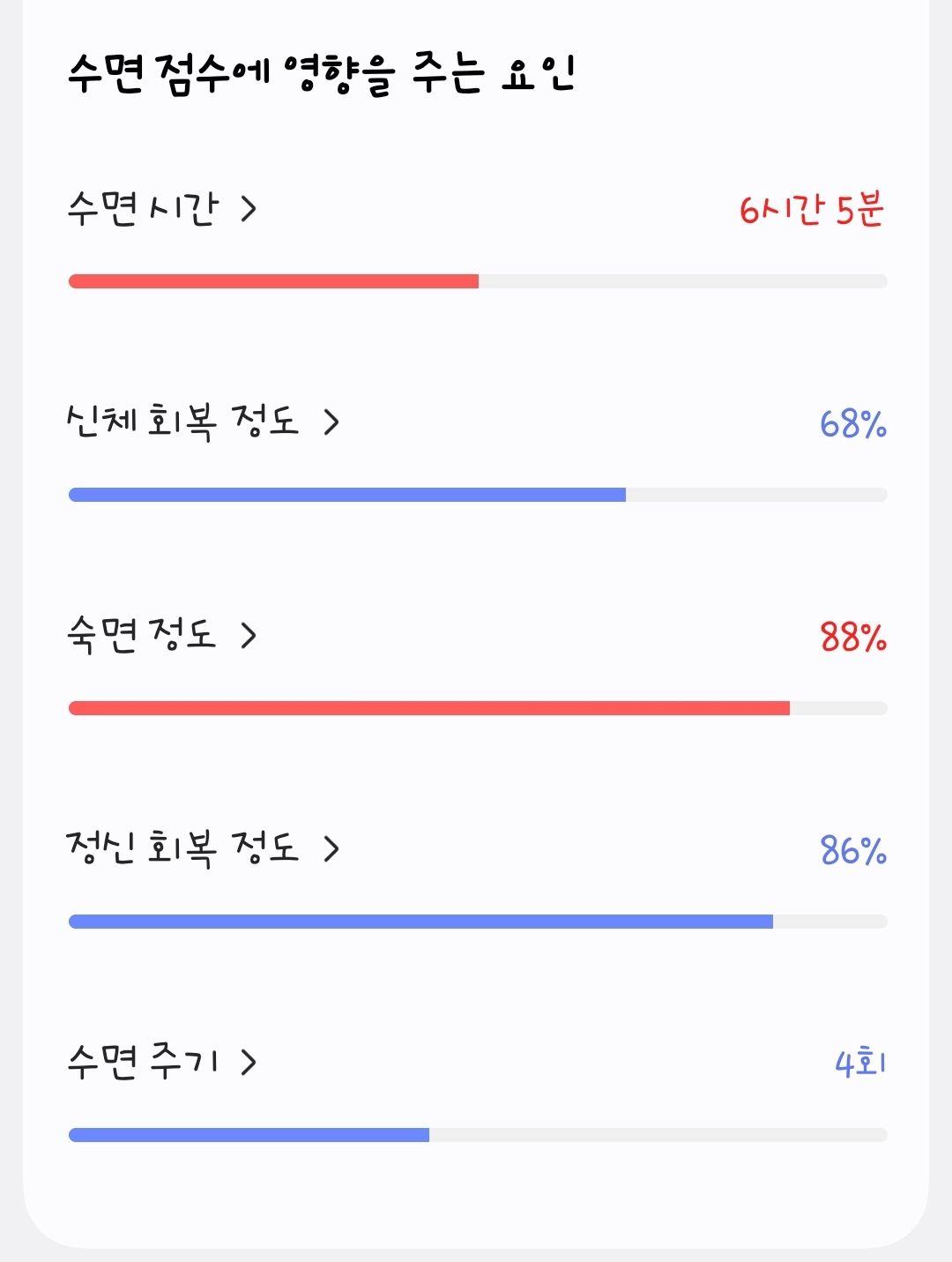Image resolution: width=952 pixels, height=1262 pixels.
Task: Tap the 68% physical recovery value
Action: pos(853,424)
